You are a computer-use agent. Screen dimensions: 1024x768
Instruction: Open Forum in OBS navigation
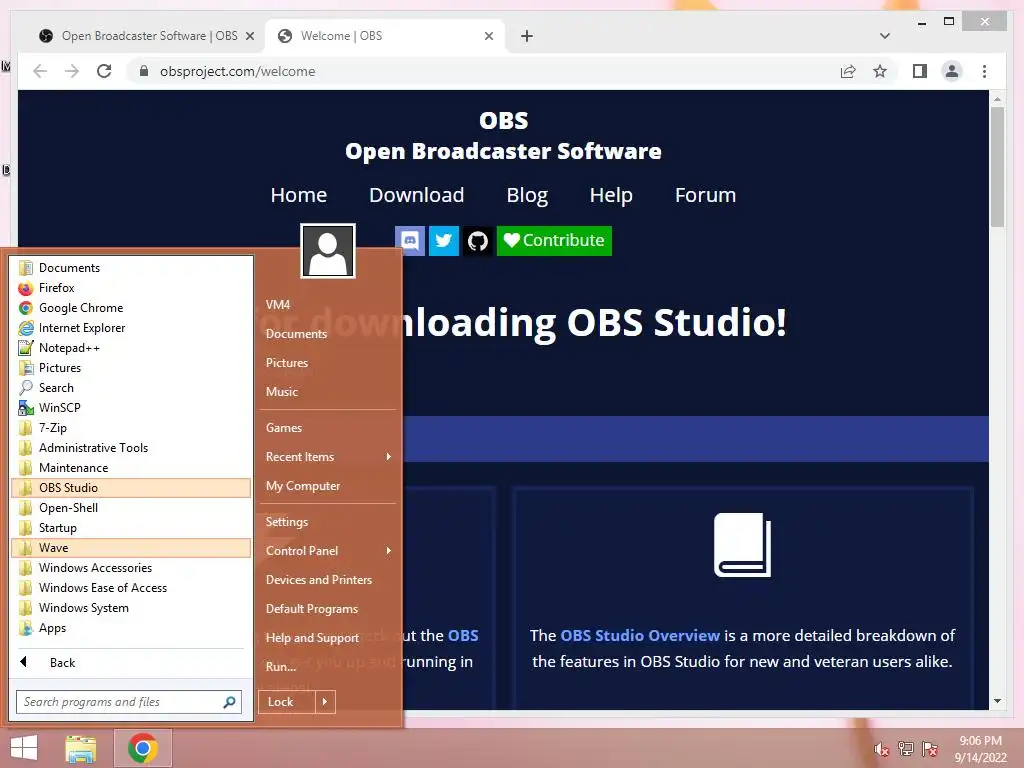[705, 195]
